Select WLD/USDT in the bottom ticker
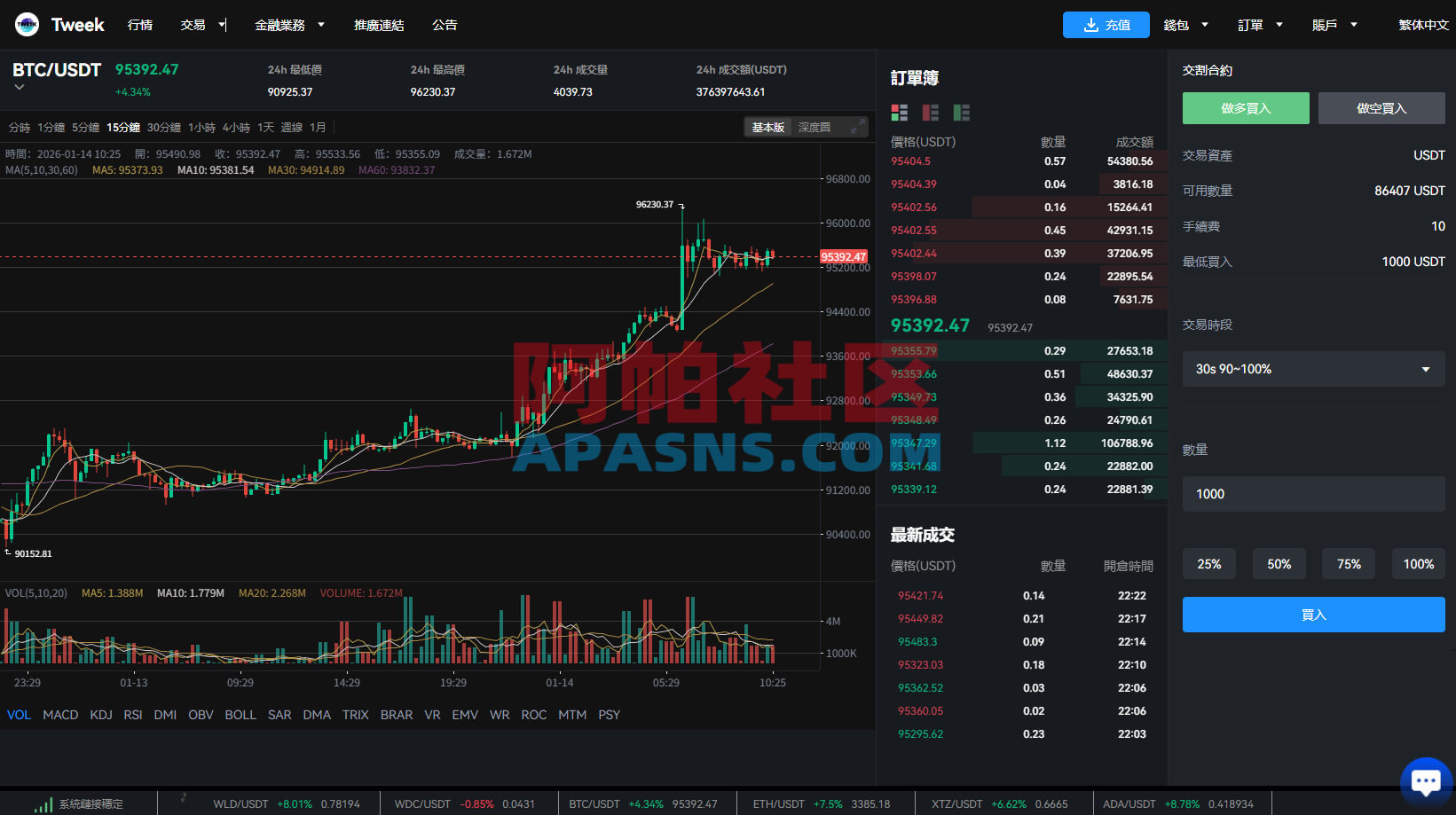The width and height of the screenshot is (1456, 815). (287, 804)
